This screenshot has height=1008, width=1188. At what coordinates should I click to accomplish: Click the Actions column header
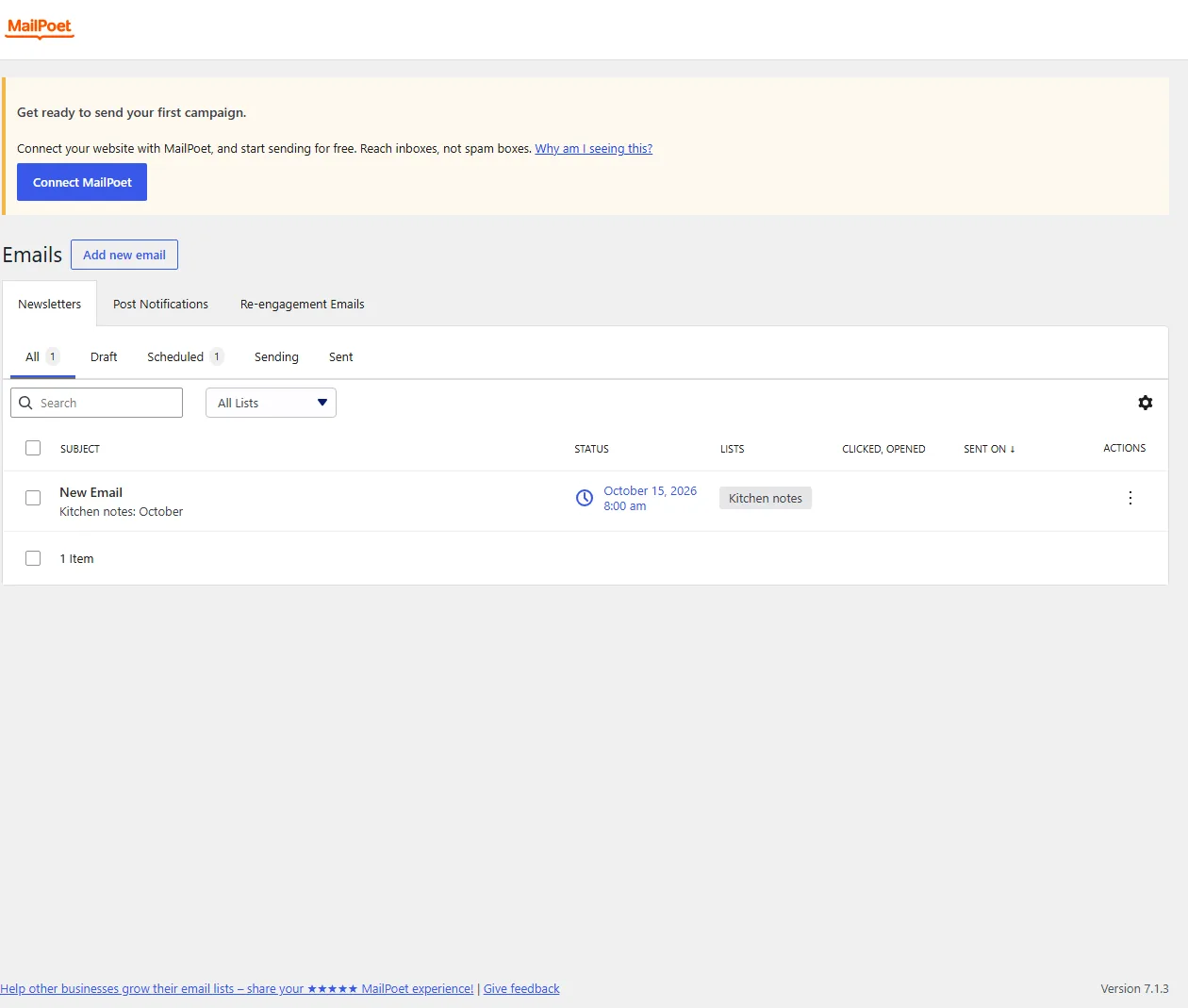click(x=1124, y=448)
